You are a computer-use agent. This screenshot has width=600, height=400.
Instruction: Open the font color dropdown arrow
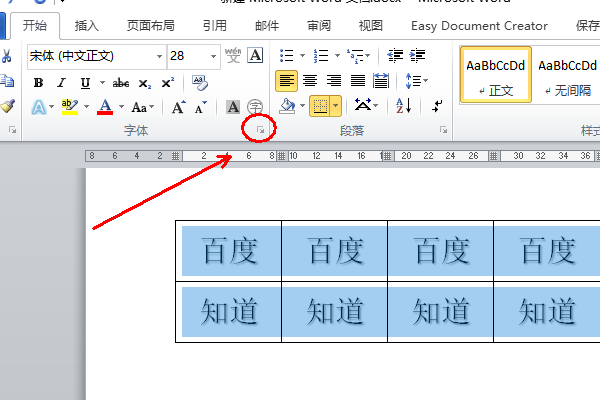coord(121,107)
